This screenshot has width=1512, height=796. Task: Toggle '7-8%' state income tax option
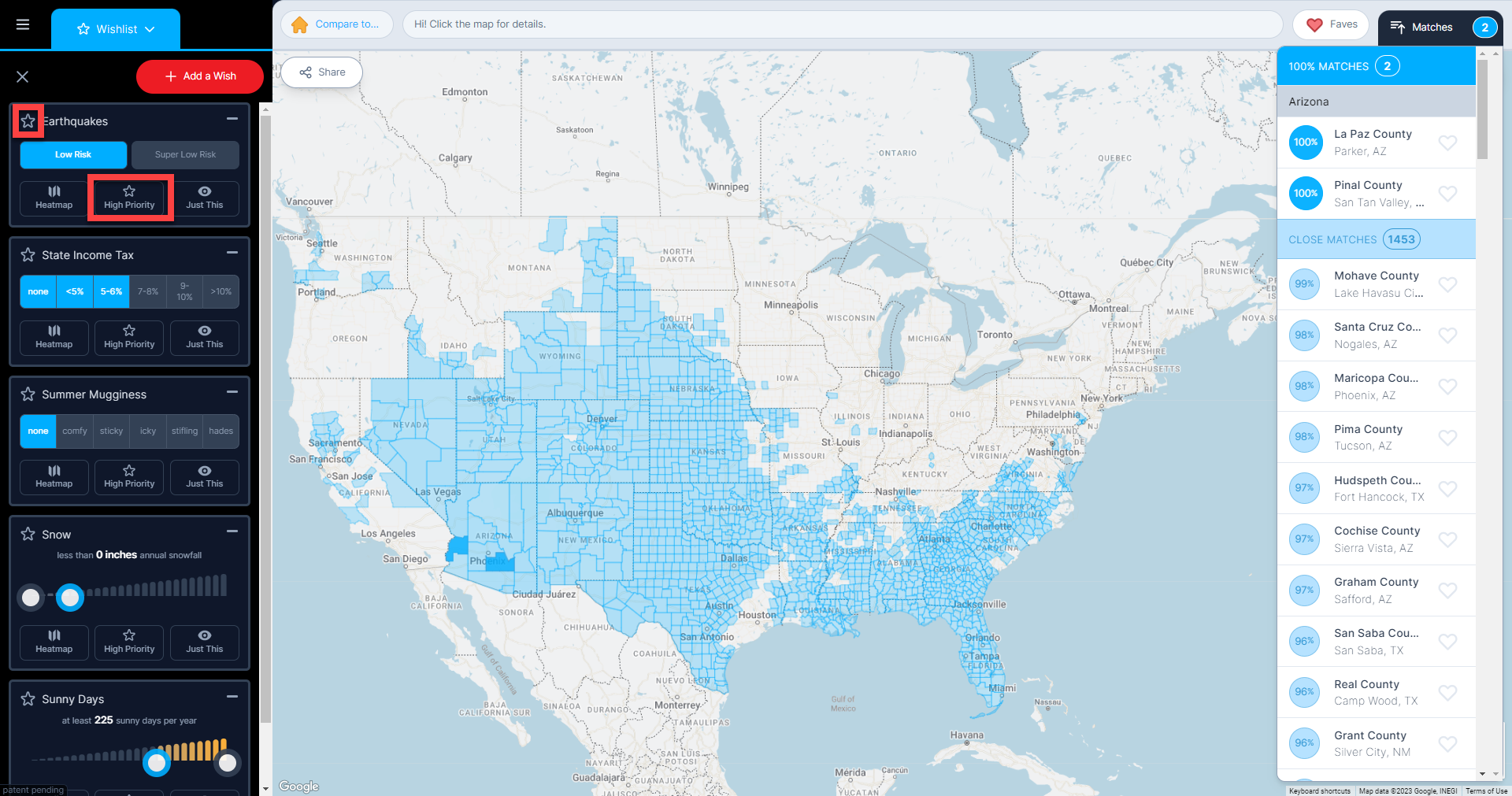[x=148, y=291]
